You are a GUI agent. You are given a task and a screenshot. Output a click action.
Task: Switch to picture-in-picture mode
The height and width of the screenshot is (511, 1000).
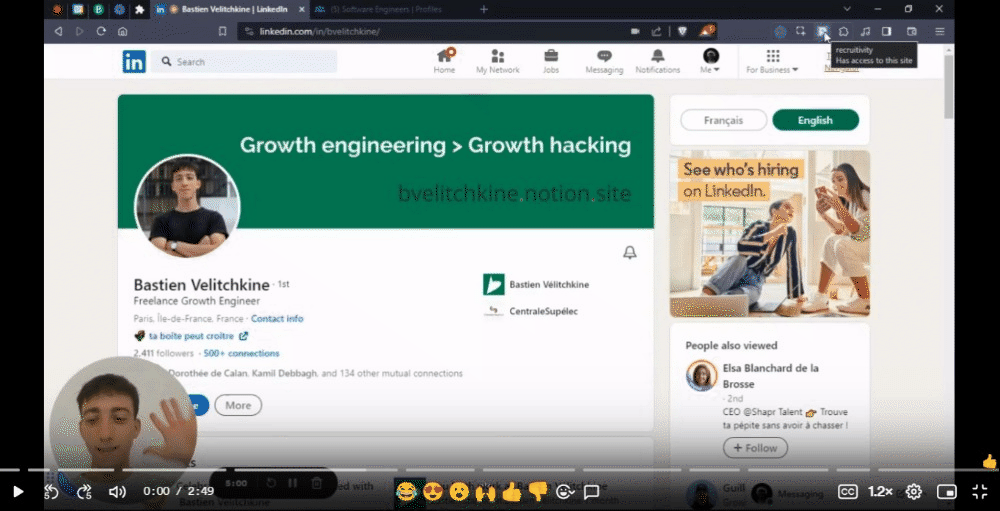coord(946,492)
